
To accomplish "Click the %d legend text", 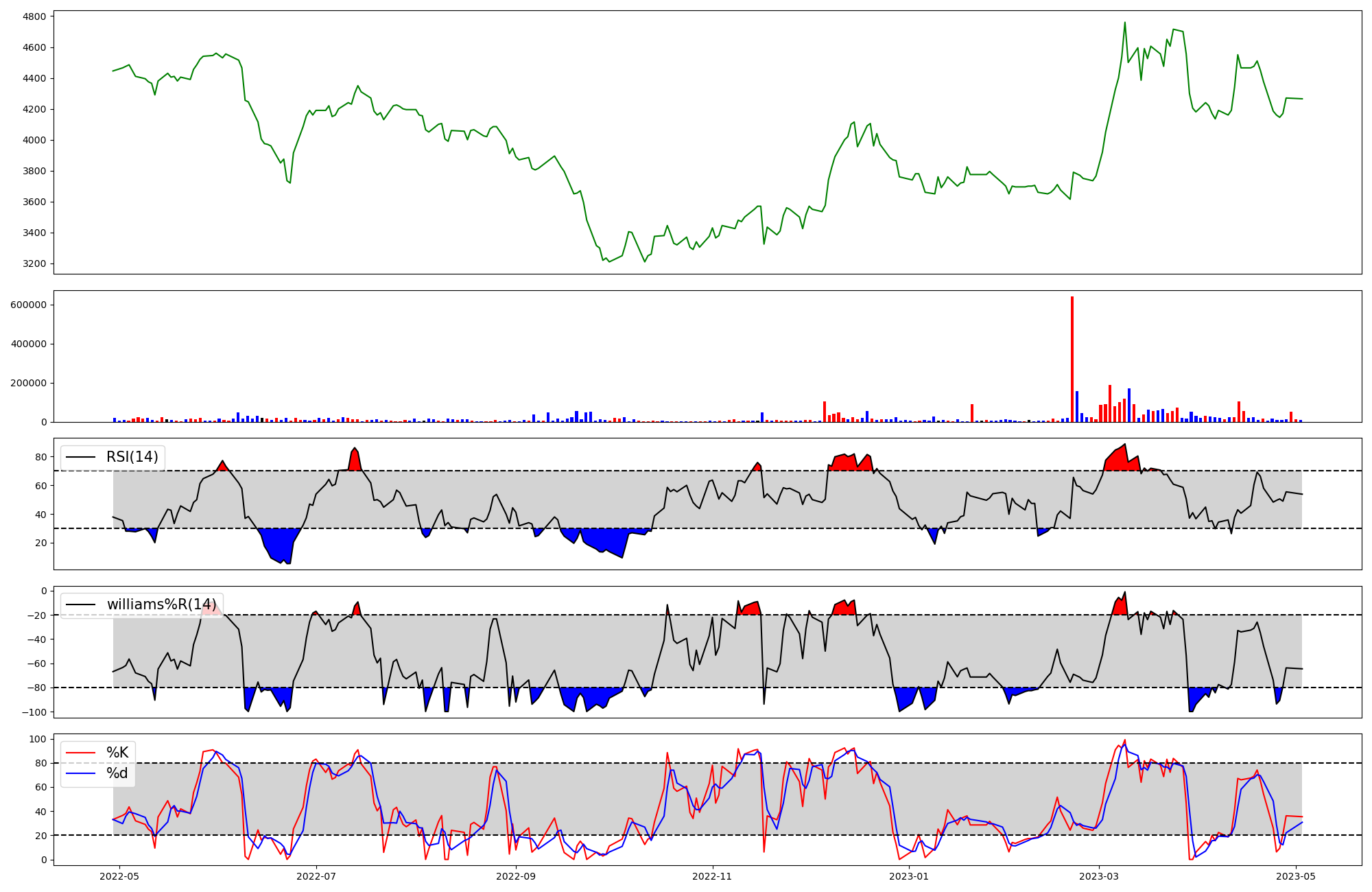I will click(117, 773).
